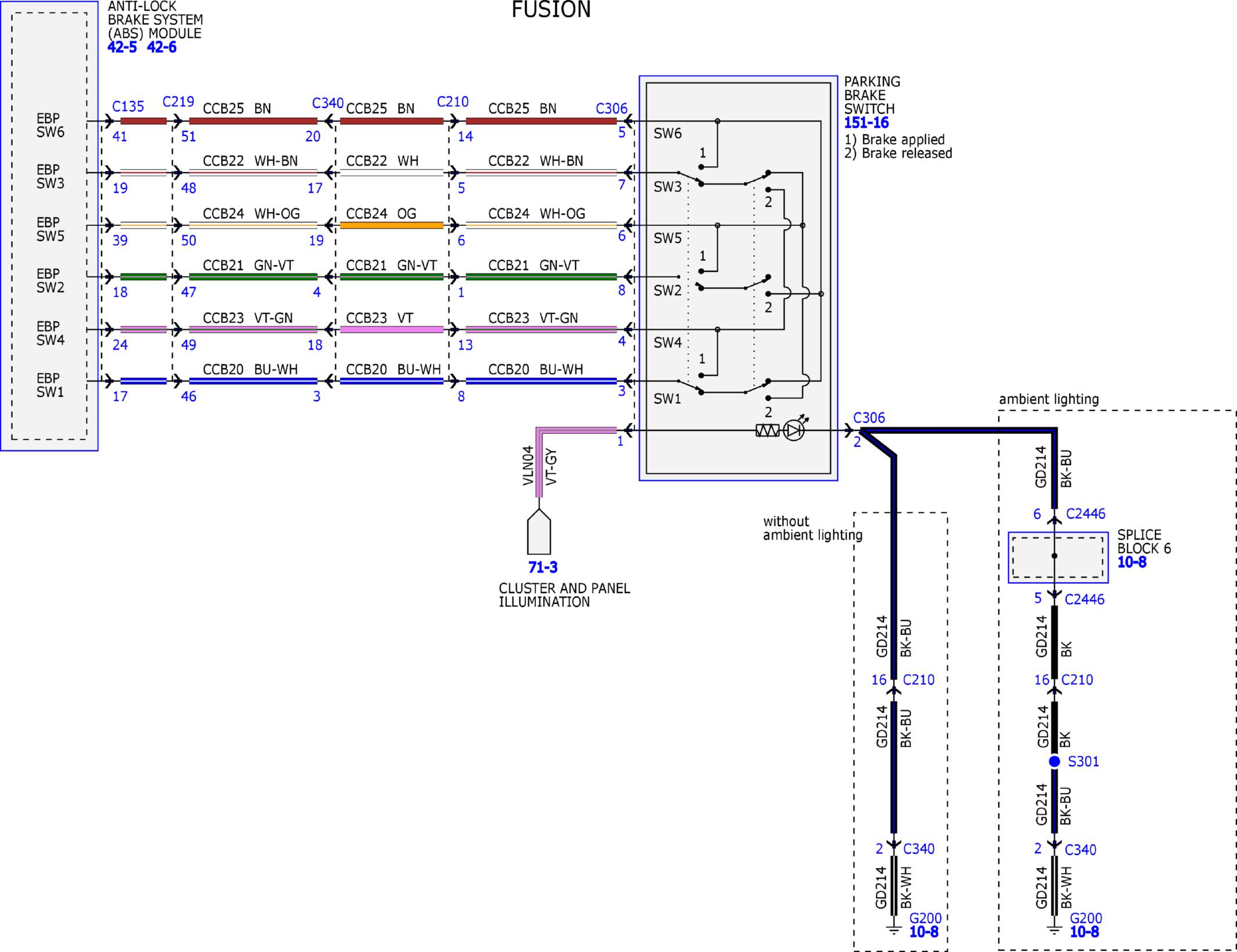
Task: Click pin number 24 beside EBP SW4
Action: click(120, 345)
